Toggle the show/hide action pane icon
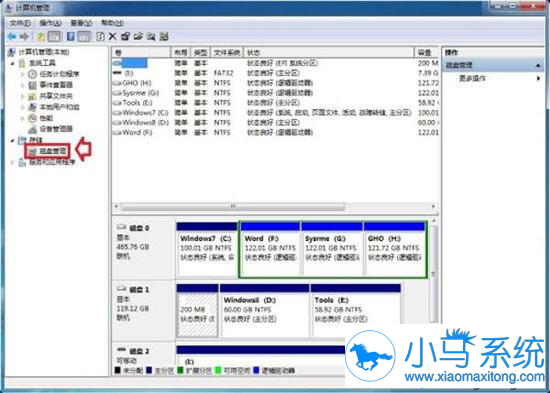Image resolution: width=550 pixels, height=393 pixels. click(x=83, y=36)
